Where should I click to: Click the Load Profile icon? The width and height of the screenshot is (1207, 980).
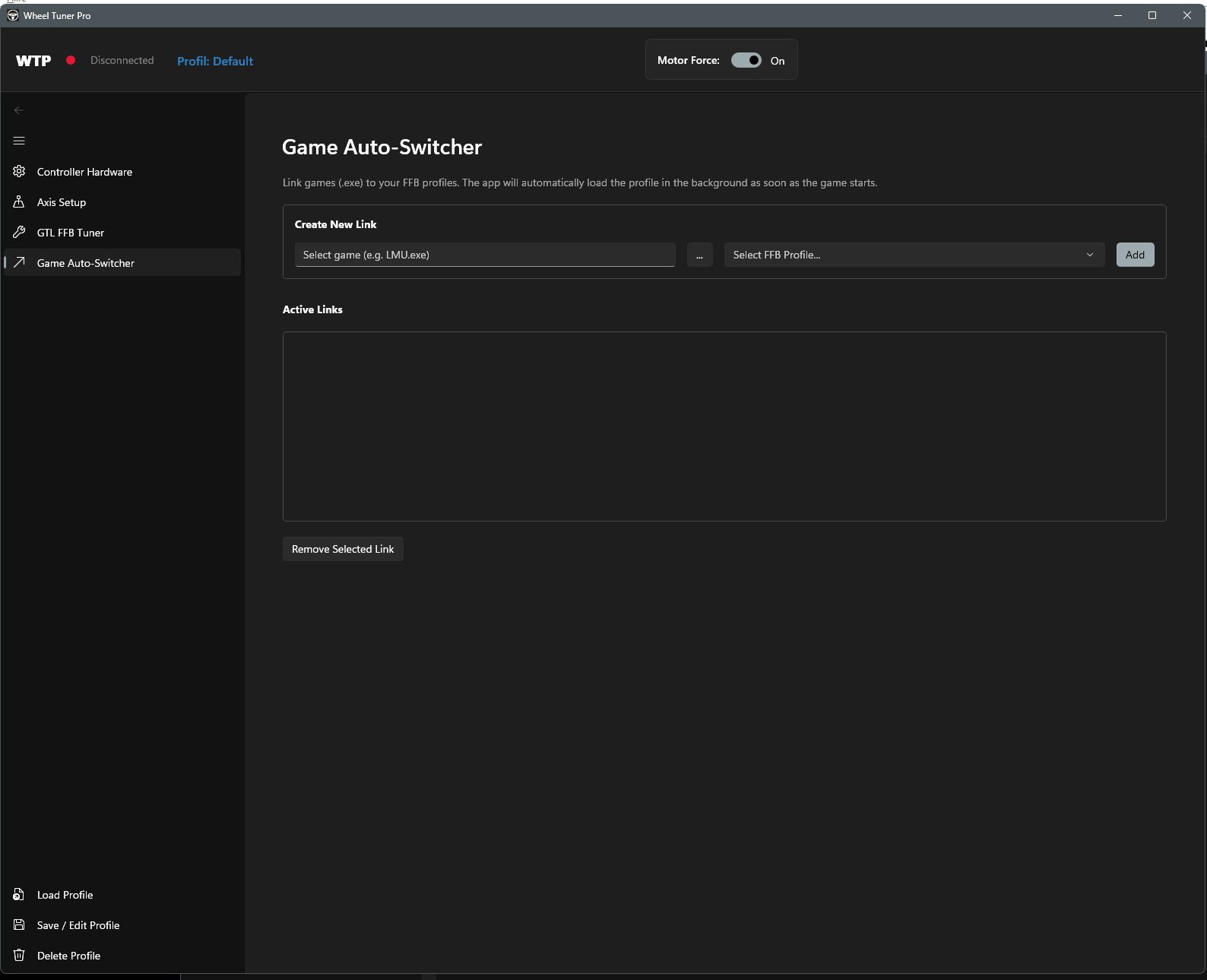point(19,894)
